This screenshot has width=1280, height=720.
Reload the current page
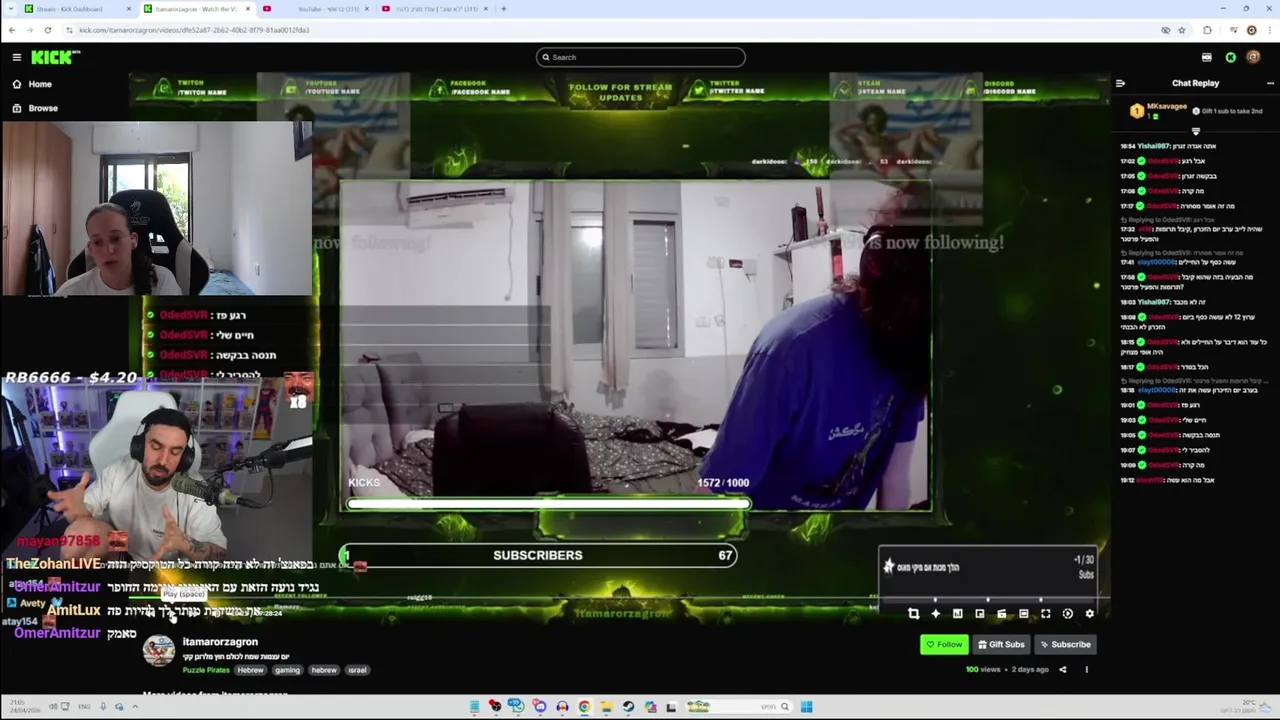pos(47,30)
